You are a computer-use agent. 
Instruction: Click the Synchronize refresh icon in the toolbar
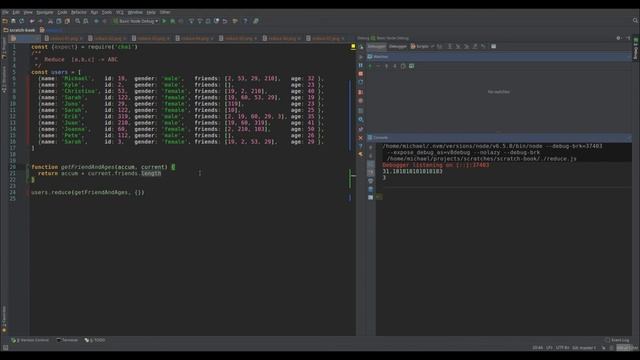[22, 21]
